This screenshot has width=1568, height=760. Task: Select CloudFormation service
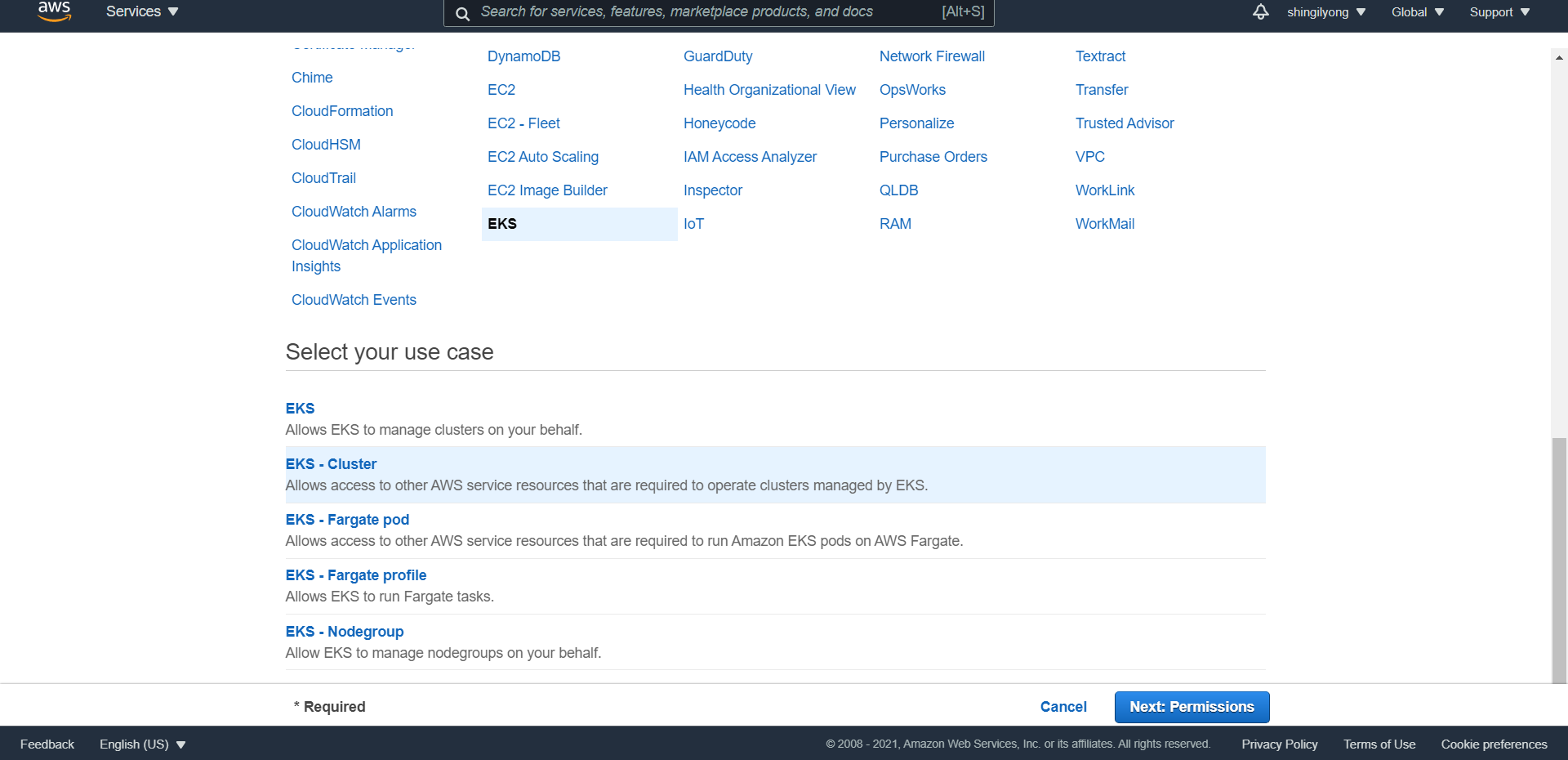click(342, 111)
